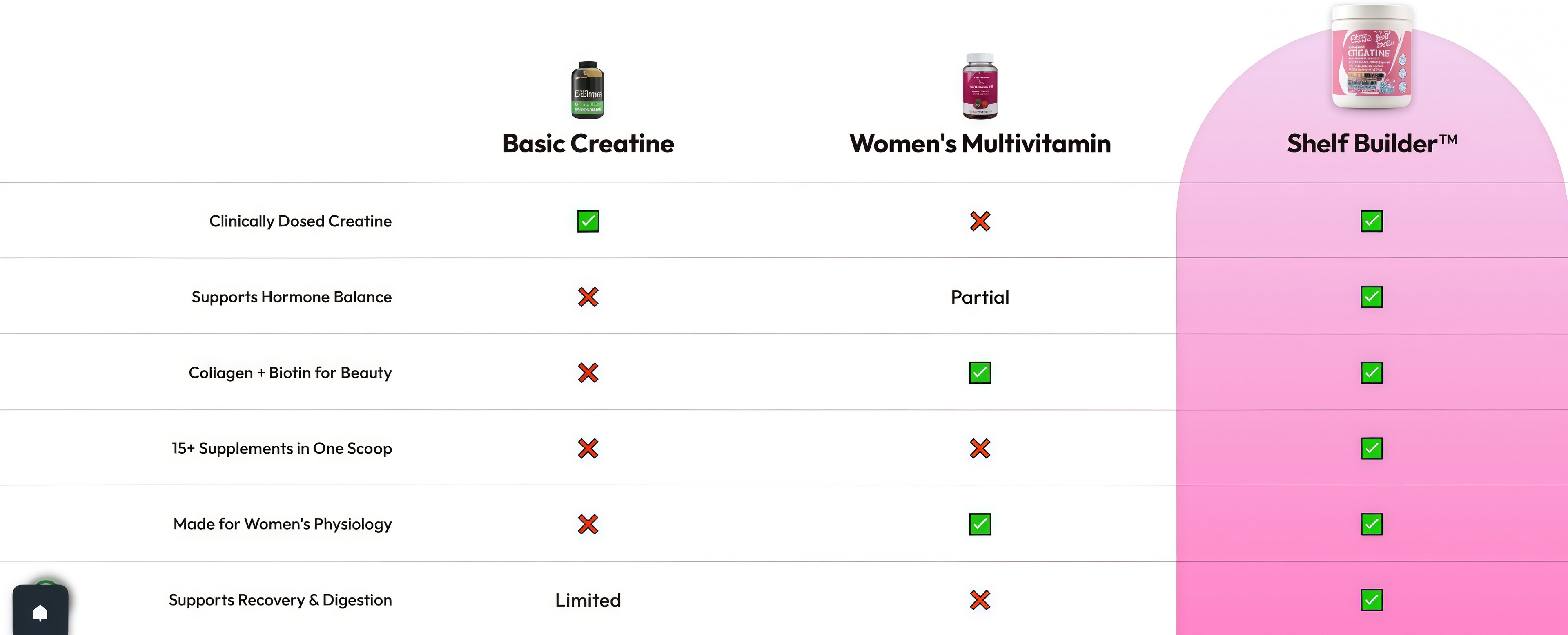Click Basic Creatine's red X for Hormone Balance
The image size is (1568, 635).
(x=588, y=297)
